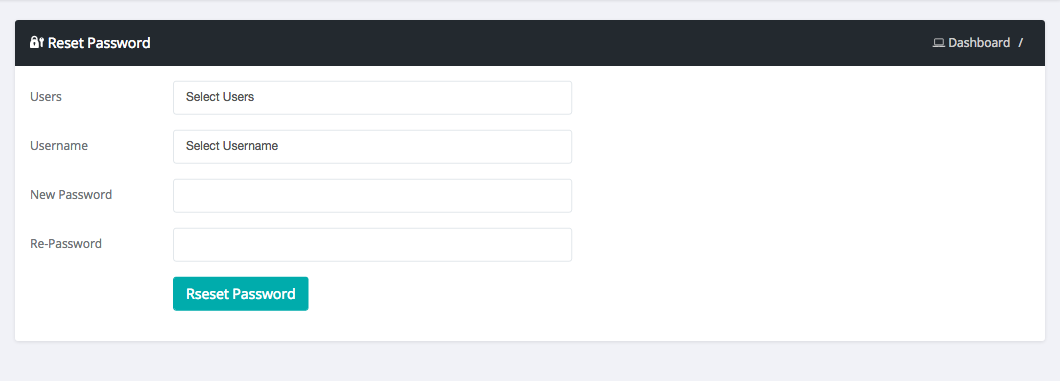Focus the New Password input field

pos(372,195)
